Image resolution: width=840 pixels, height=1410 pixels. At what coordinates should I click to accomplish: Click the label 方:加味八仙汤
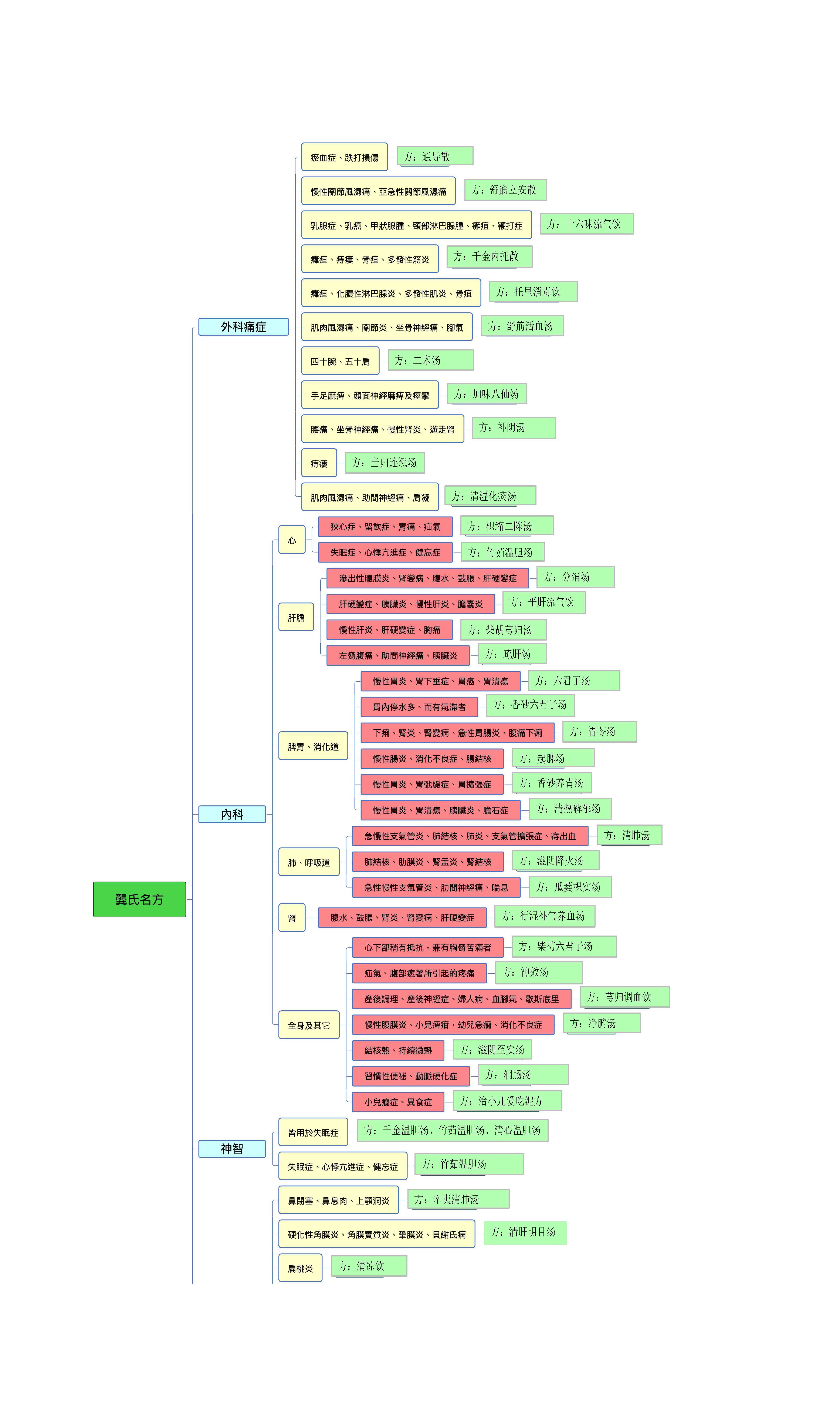(487, 394)
